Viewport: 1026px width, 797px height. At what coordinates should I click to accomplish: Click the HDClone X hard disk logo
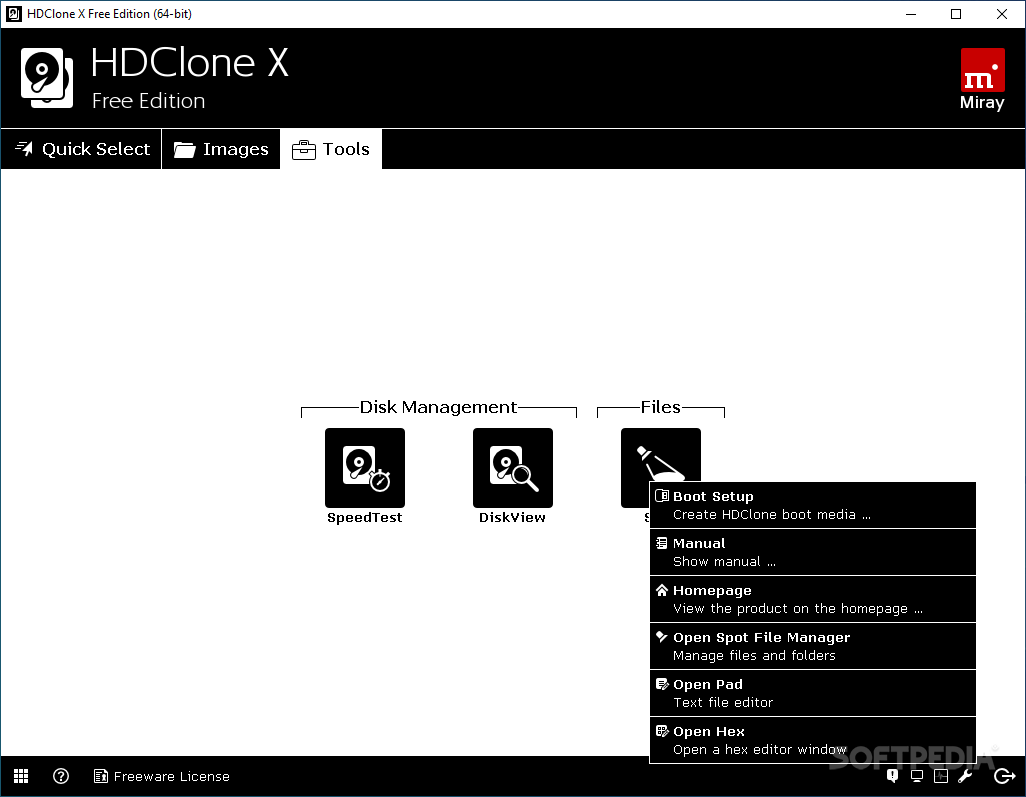(x=46, y=78)
